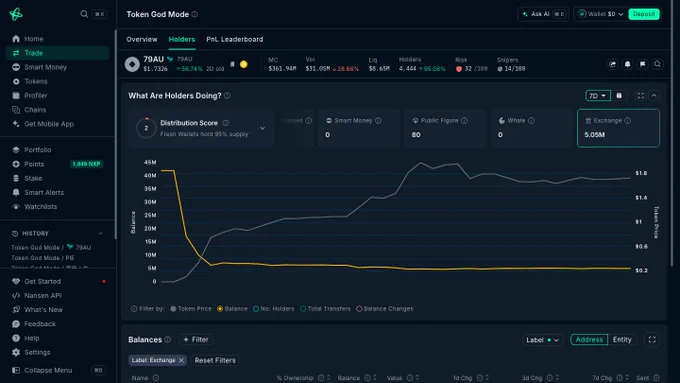Select the Exchange card
This screenshot has width=680, height=383.
pos(618,128)
